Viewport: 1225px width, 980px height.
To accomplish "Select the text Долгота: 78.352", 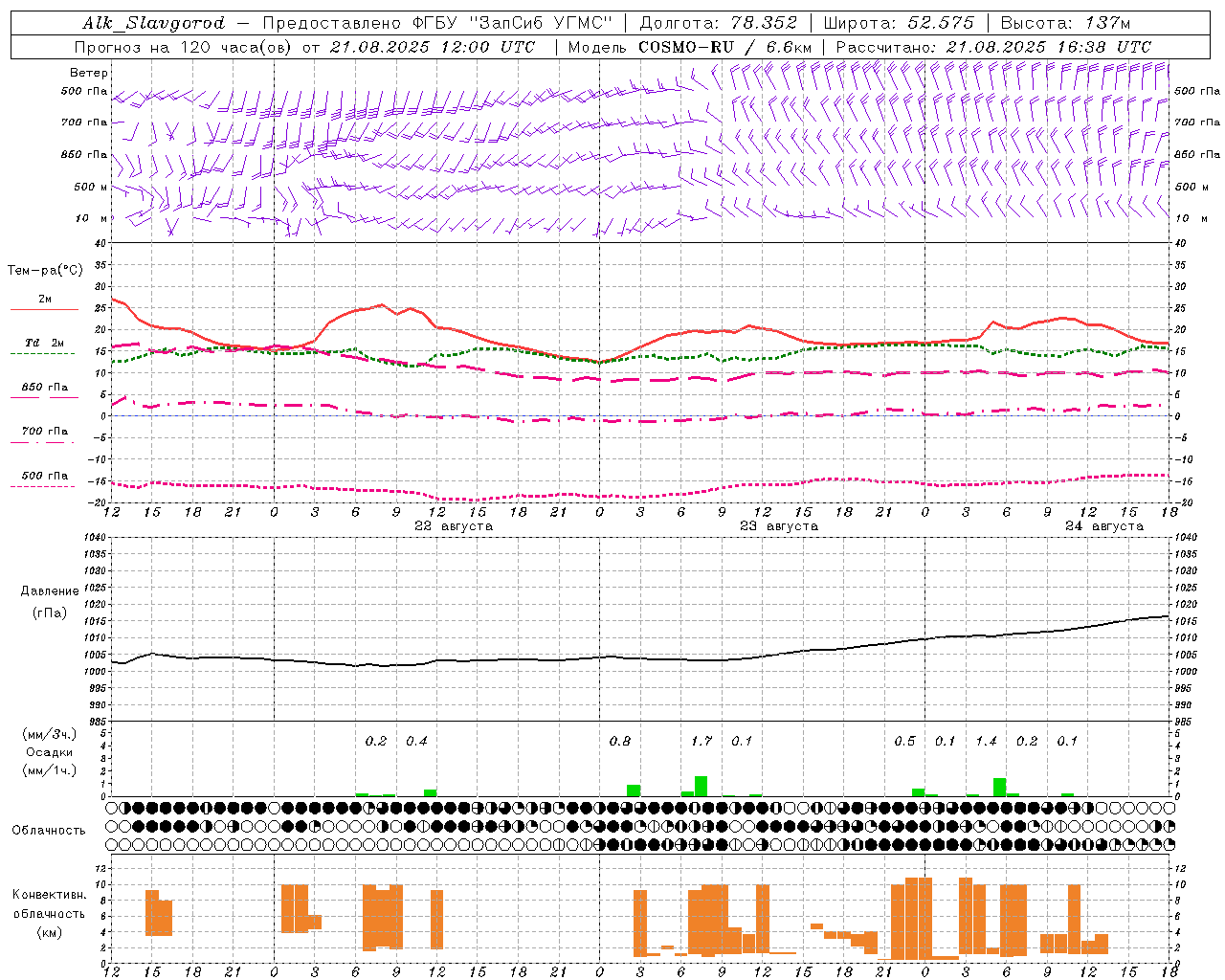I will pyautogui.click(x=718, y=23).
